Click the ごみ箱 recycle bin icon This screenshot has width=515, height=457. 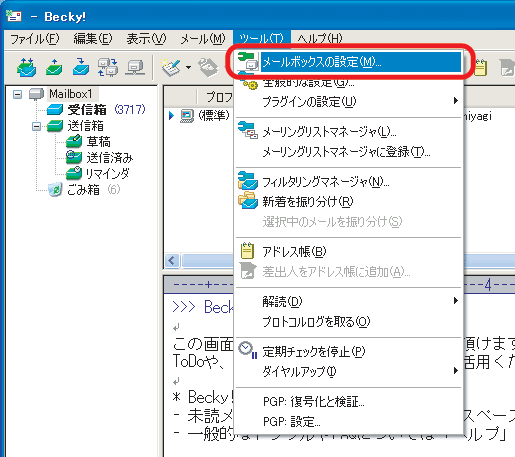point(55,189)
